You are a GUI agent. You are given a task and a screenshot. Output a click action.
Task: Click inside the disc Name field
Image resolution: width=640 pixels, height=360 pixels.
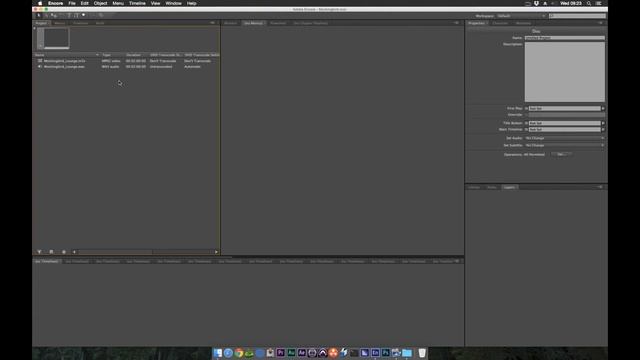click(x=564, y=38)
